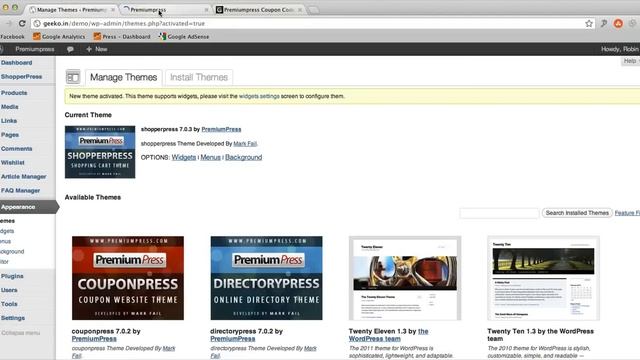
Task: Open Products in sidebar
Action: (14, 93)
